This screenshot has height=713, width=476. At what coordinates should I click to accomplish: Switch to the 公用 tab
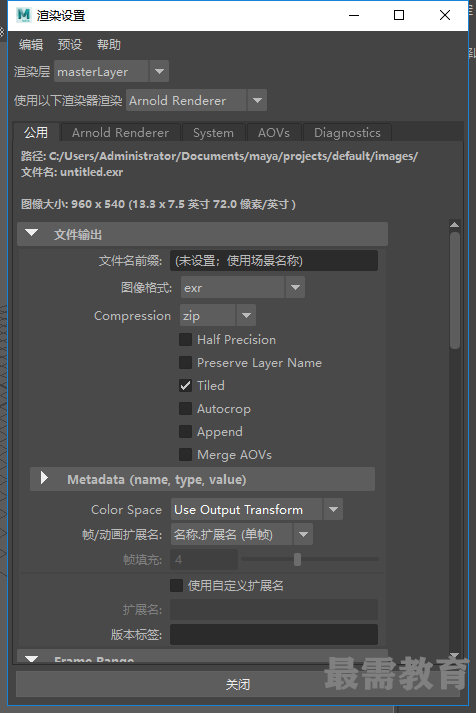click(36, 132)
